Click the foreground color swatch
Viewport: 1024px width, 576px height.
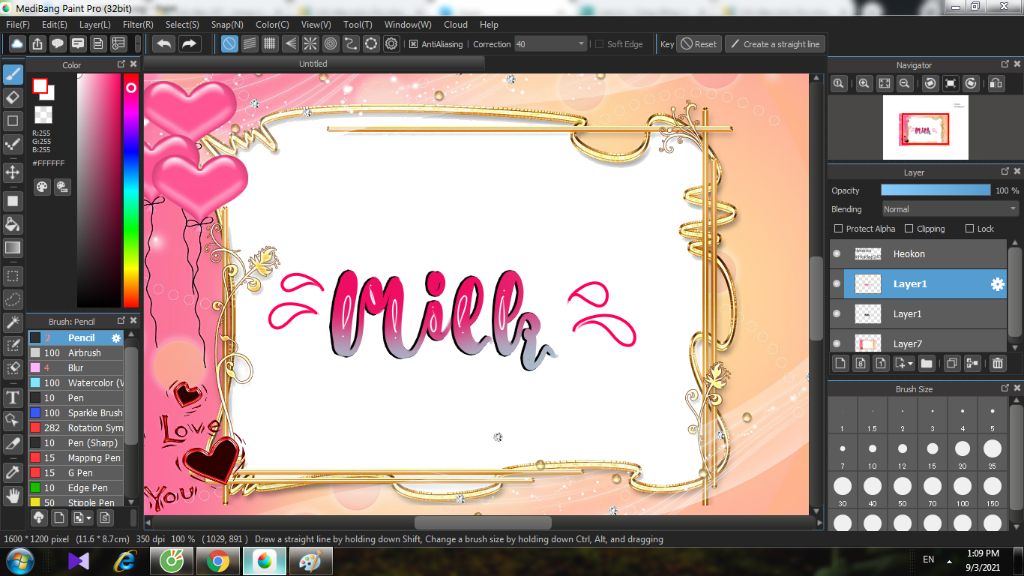coord(40,86)
